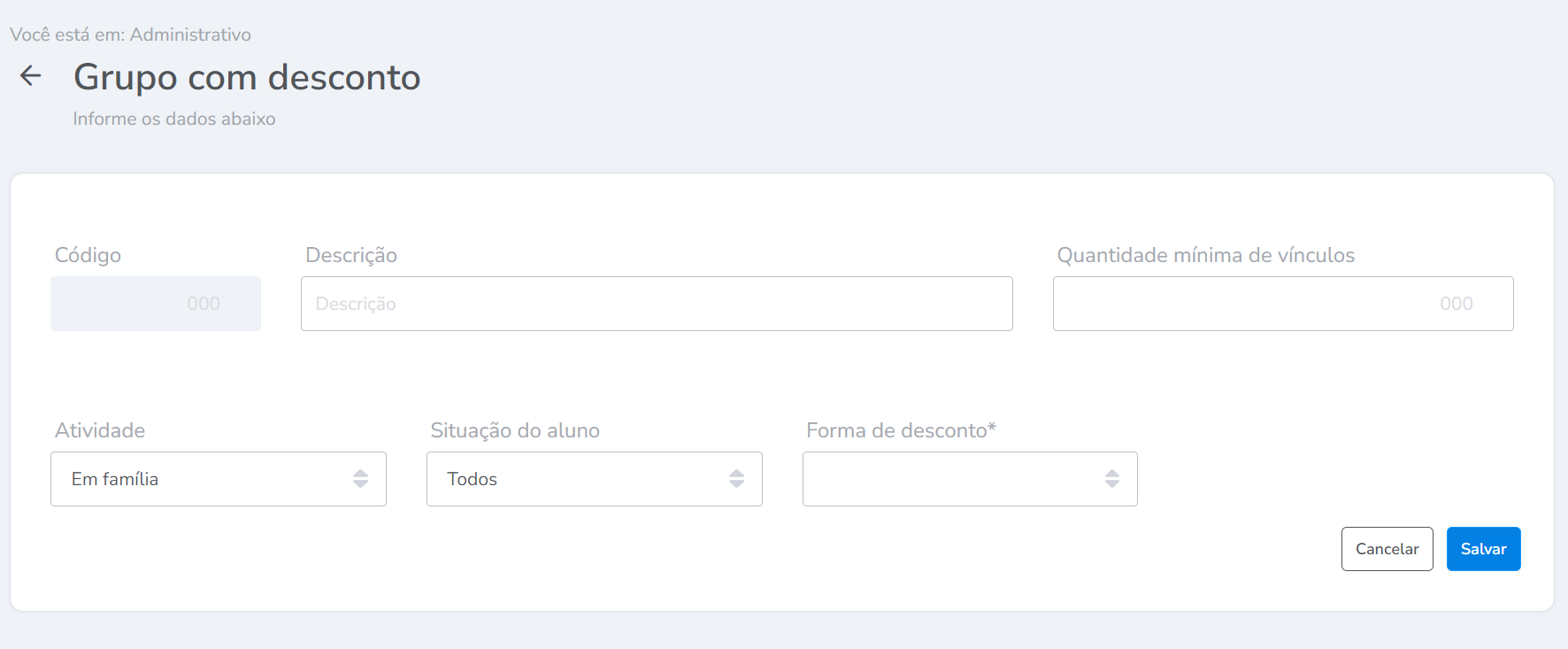
Task: Open the dropdown showing 'Em família'
Action: click(x=204, y=479)
